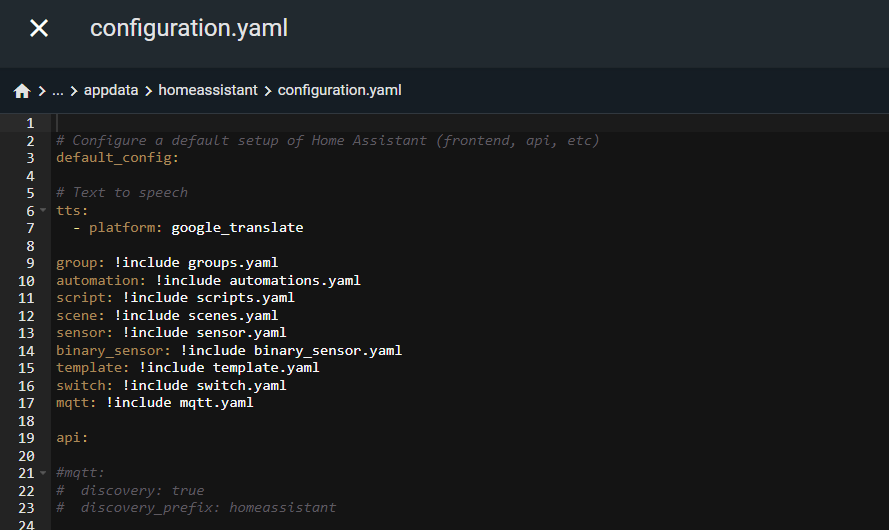Click the chevron before appdata
Viewport: 889px width, 530px height.
click(74, 91)
